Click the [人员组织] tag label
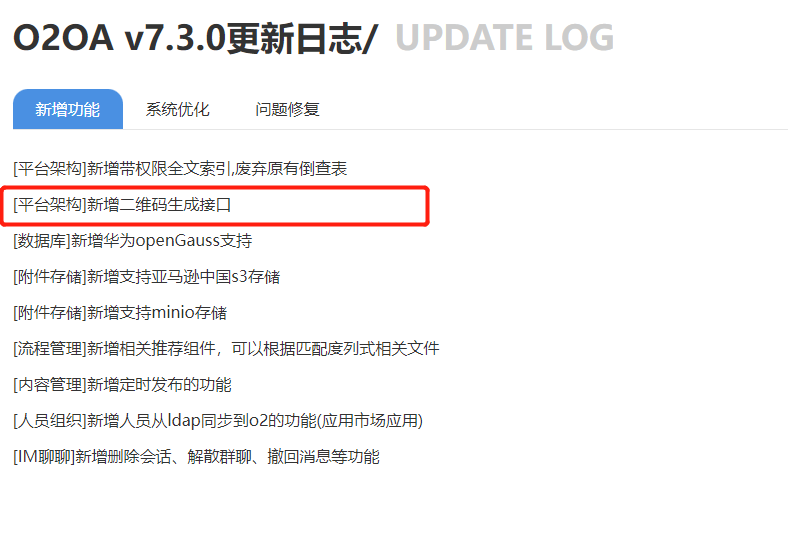 click(50, 420)
